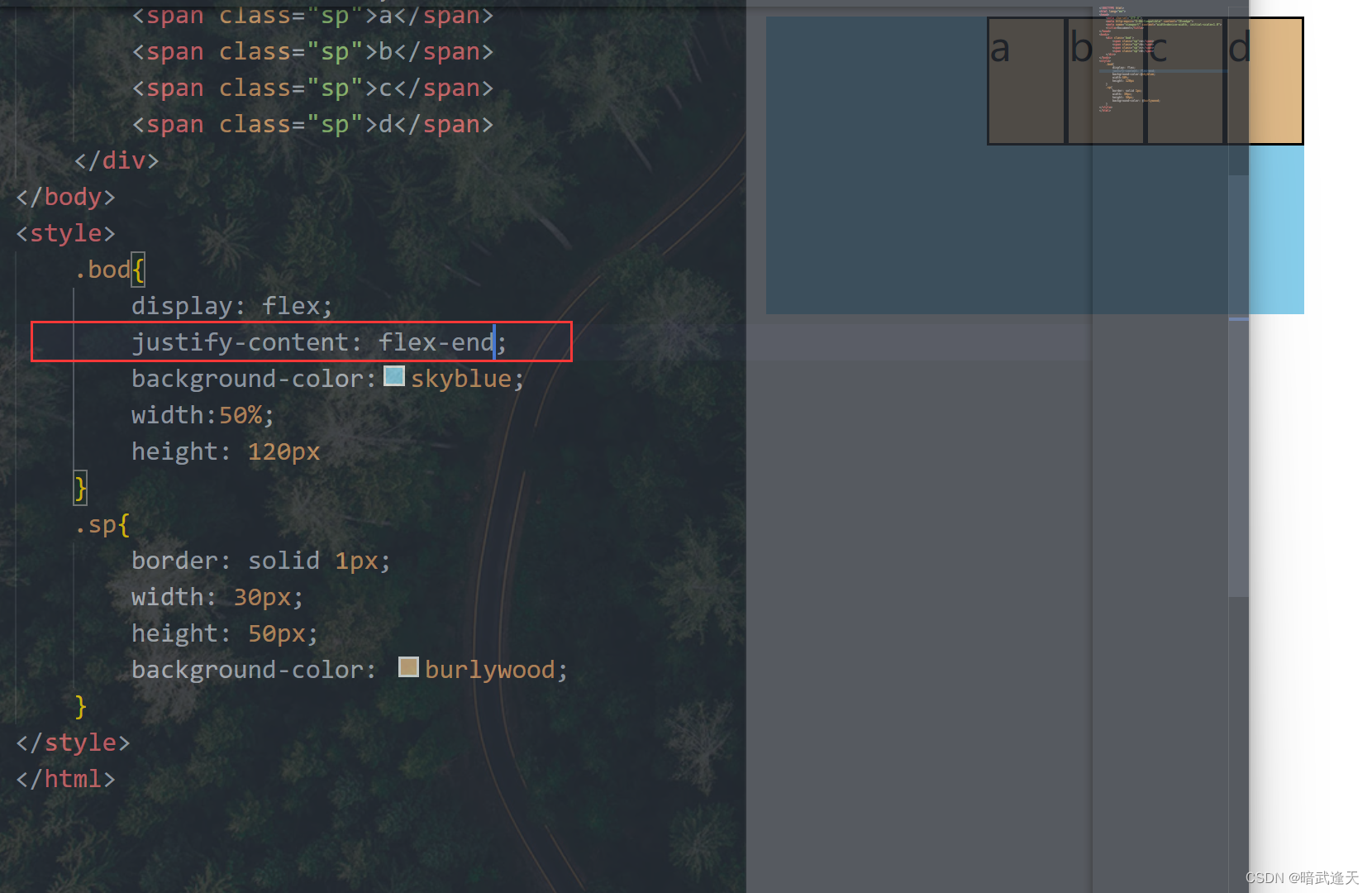Click the box labeled d in preview
Viewport: 1372px width, 893px height.
pyautogui.click(x=1265, y=81)
